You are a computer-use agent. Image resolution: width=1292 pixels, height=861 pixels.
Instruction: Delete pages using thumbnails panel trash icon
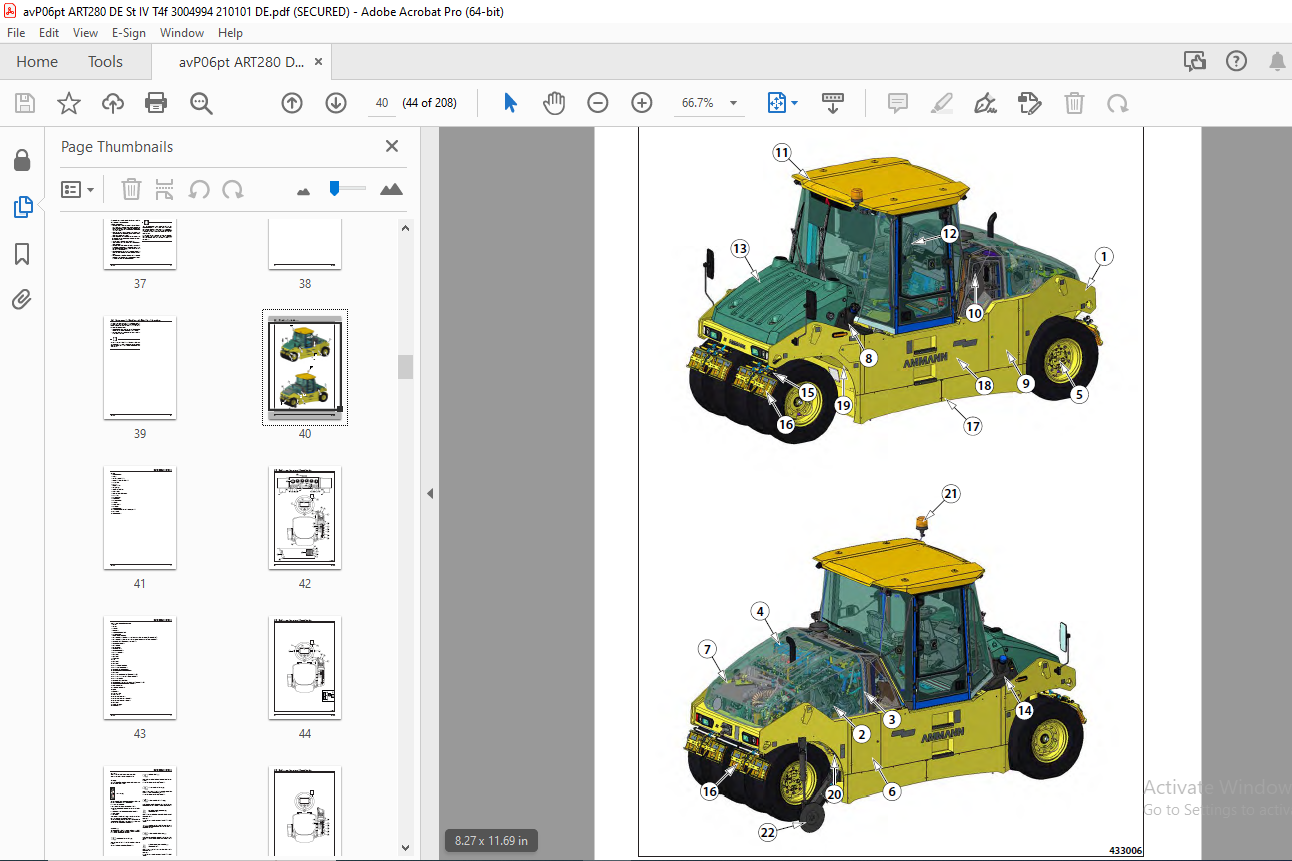(131, 189)
